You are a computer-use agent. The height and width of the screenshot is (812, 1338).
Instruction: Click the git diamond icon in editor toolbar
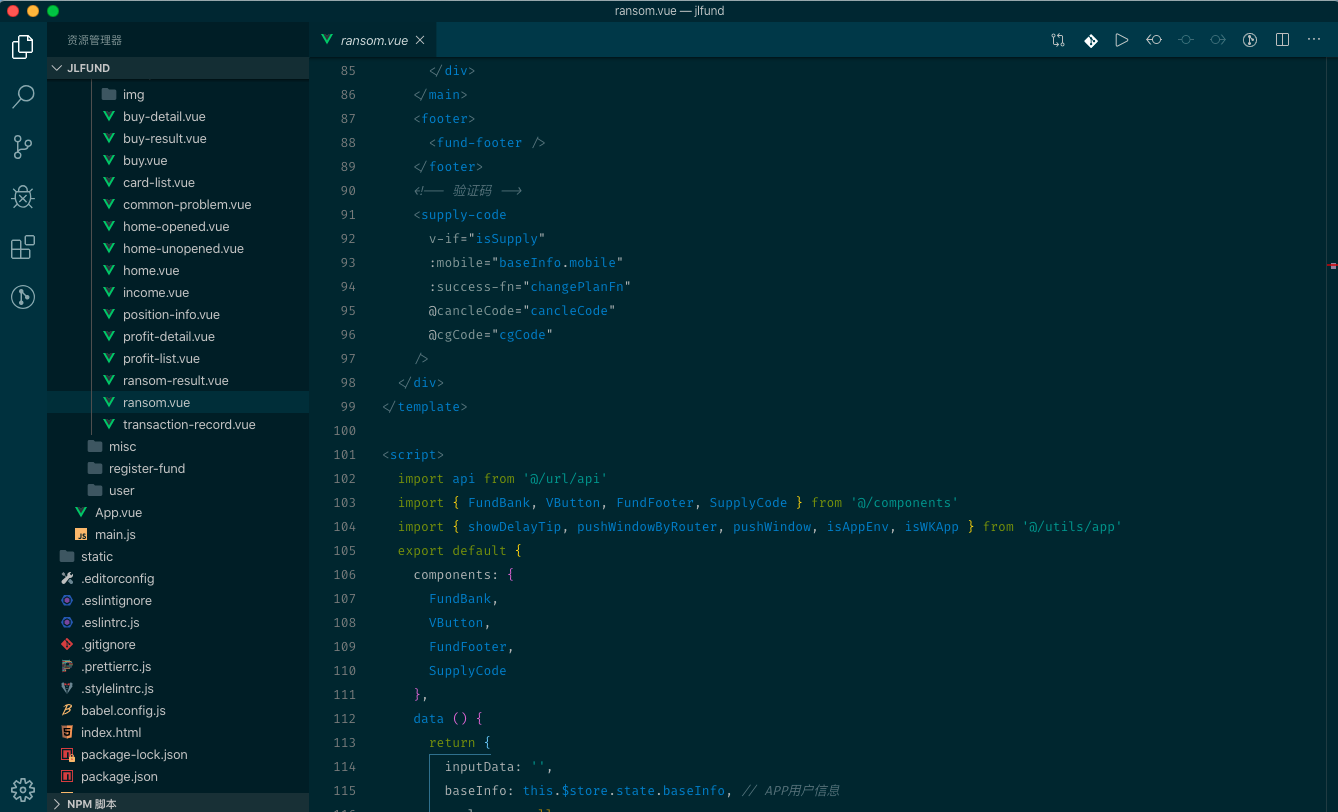(x=1090, y=40)
